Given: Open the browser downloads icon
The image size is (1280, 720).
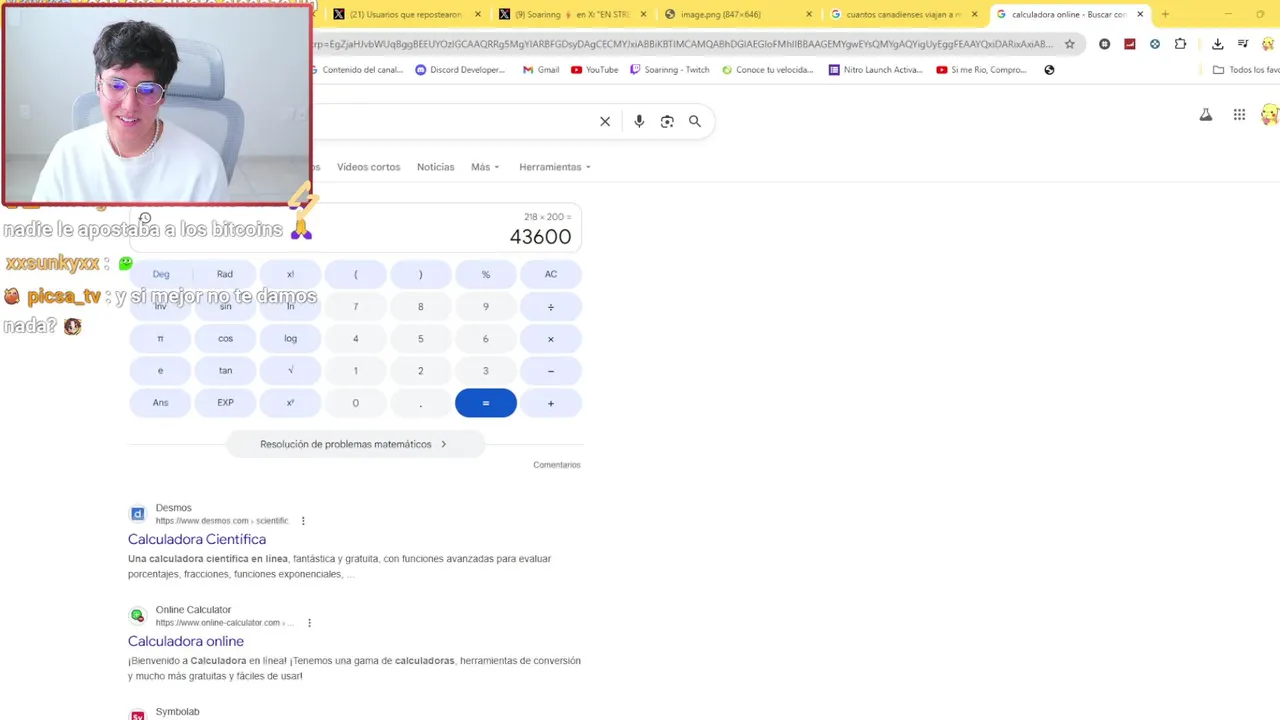Looking at the screenshot, I should 1217,44.
